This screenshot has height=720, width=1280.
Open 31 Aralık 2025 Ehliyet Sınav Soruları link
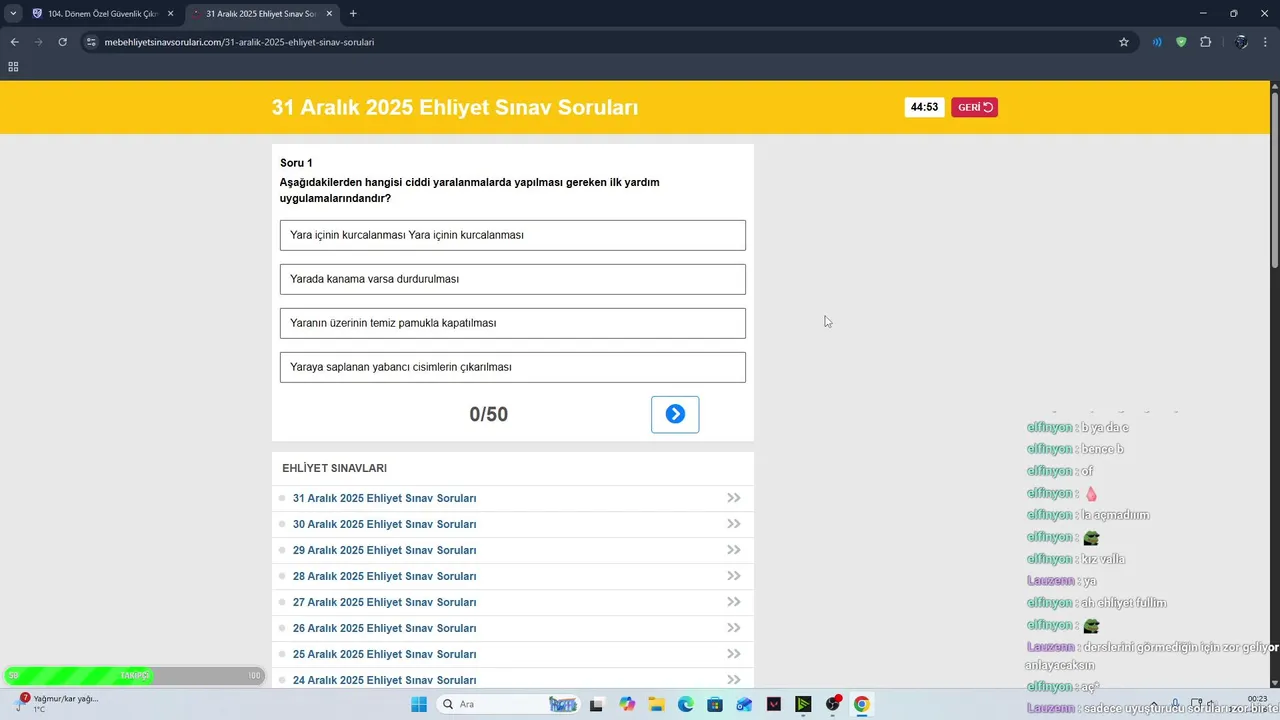384,498
